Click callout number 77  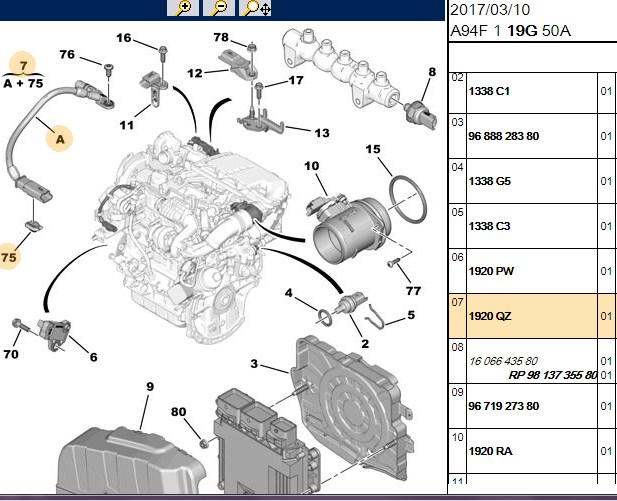pyautogui.click(x=414, y=291)
